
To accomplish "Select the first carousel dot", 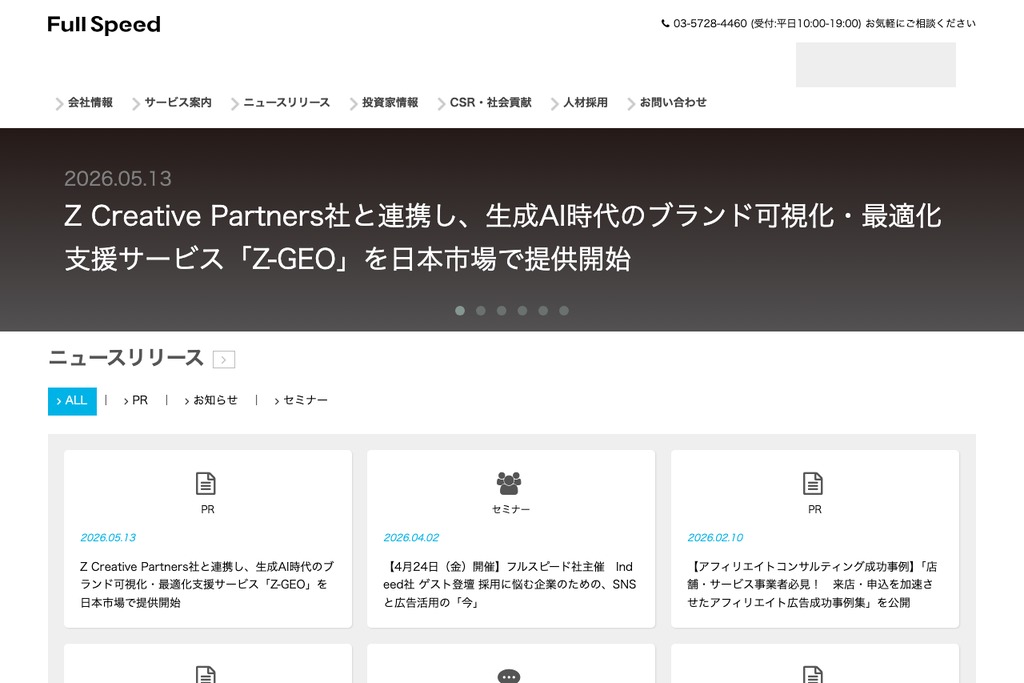I will tap(460, 311).
